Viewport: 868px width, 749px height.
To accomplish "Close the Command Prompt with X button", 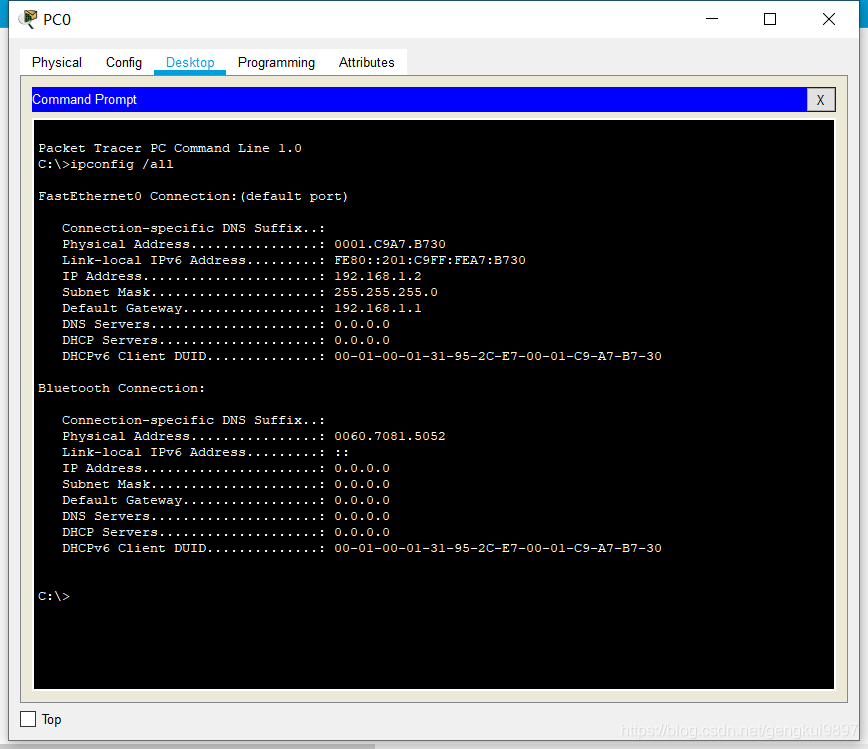I will coord(820,100).
